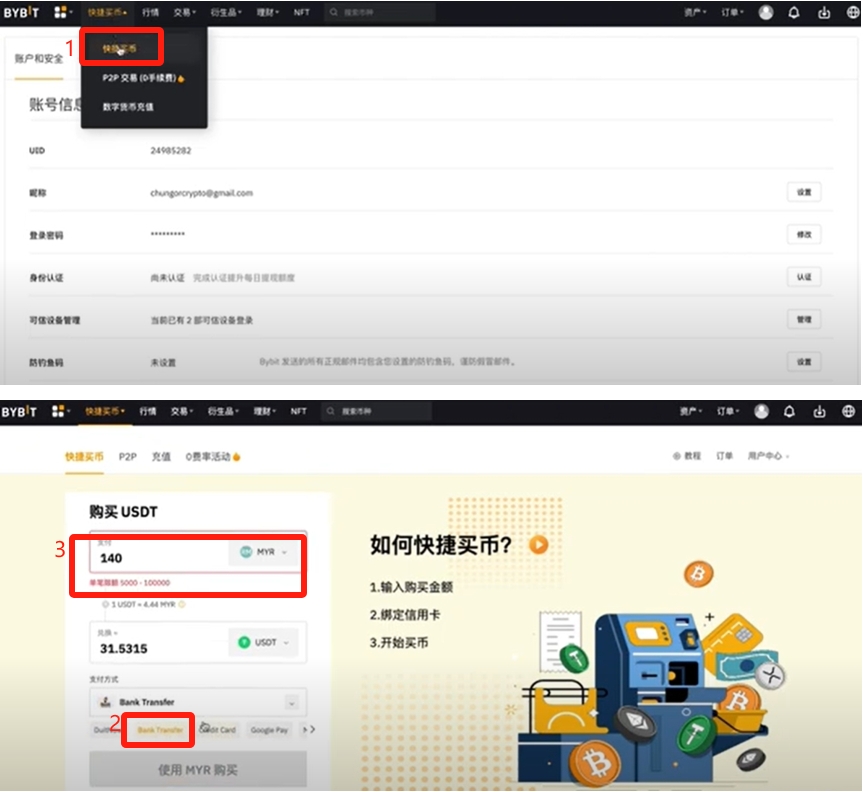This screenshot has height=792, width=863.
Task: Expand 衍生品 menu in top screenshot navbar
Action: [x=226, y=12]
